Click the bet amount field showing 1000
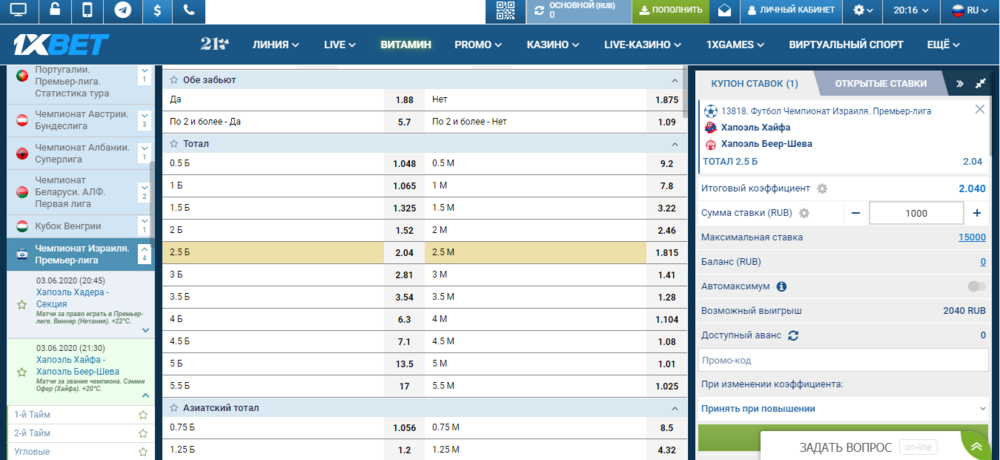 [916, 213]
